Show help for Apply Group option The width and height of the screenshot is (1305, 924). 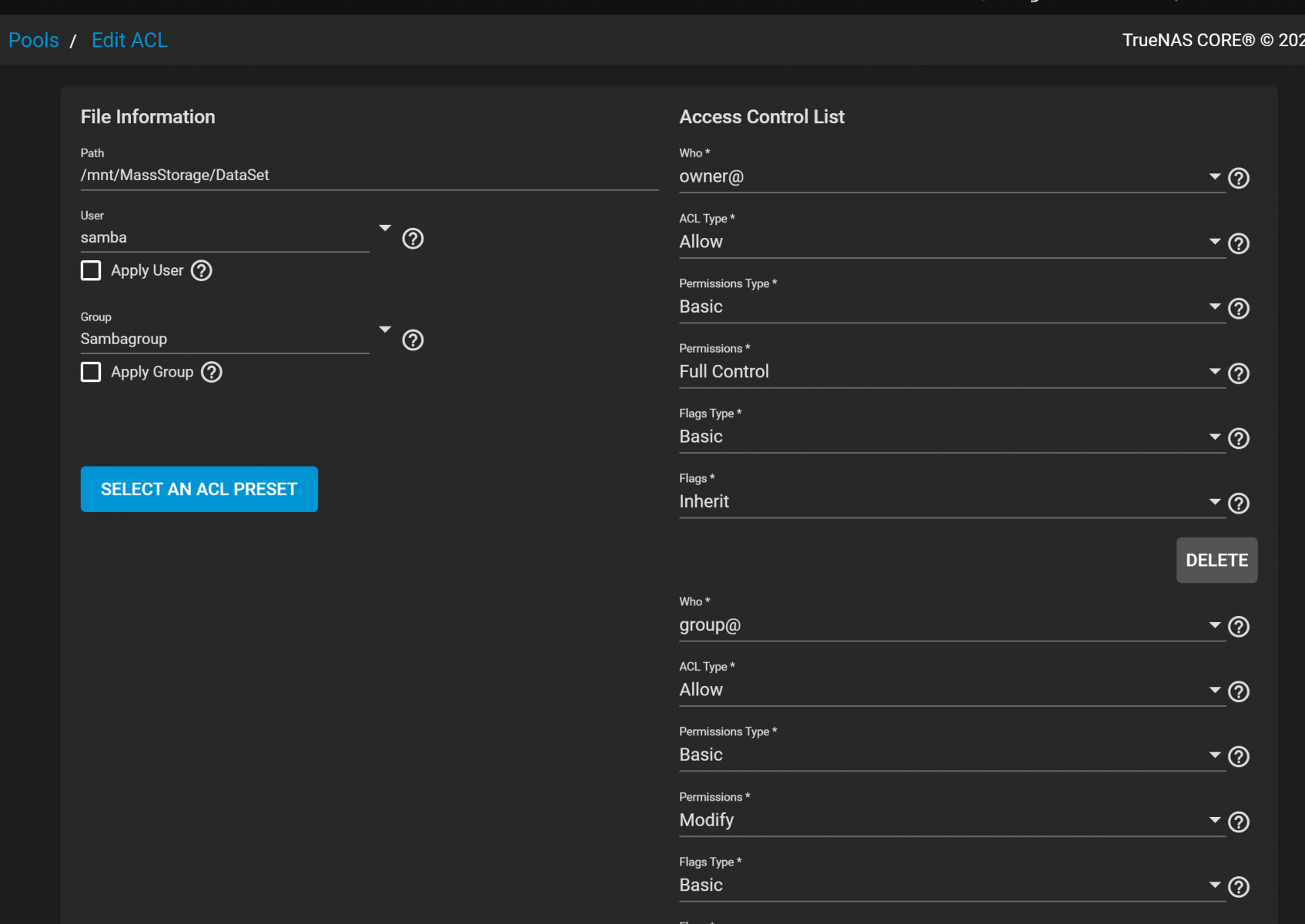click(212, 373)
